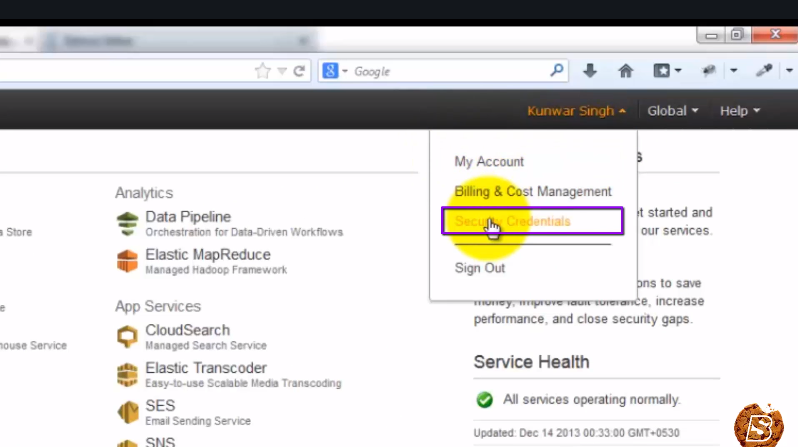
Task: Open the SNS service link
Action: [x=160, y=441]
